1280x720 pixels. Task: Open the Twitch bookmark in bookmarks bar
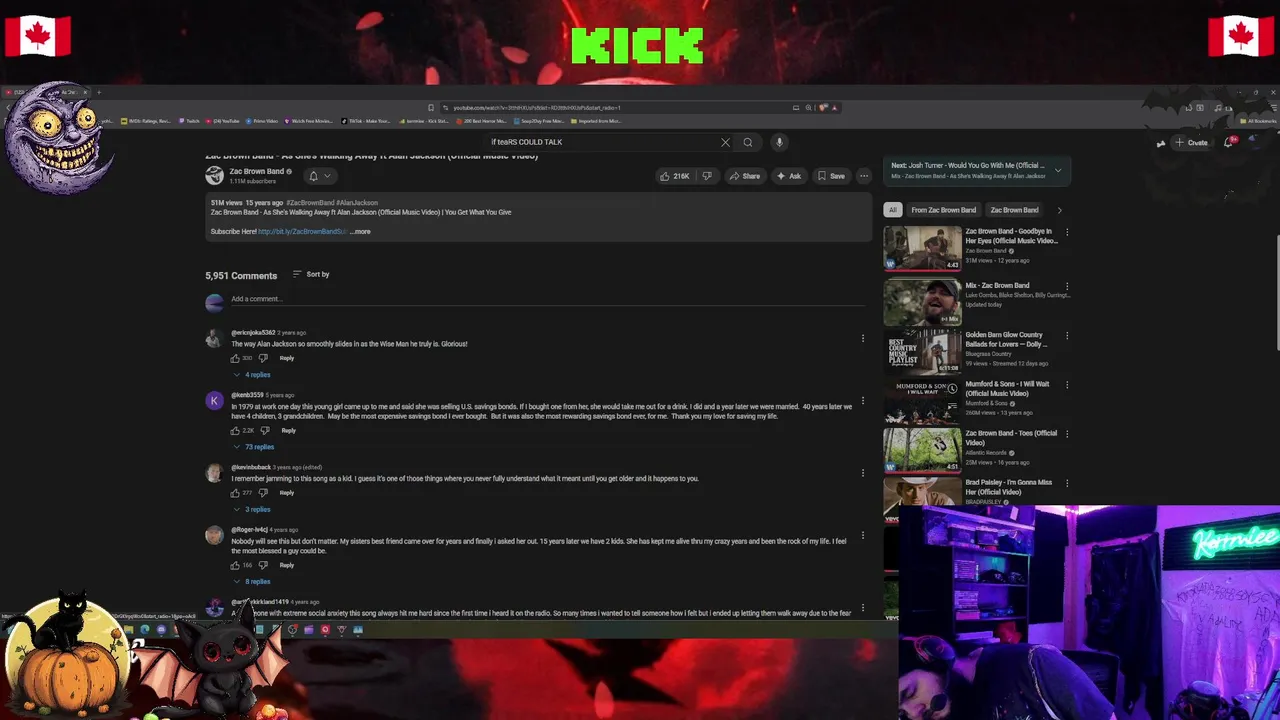click(x=190, y=121)
